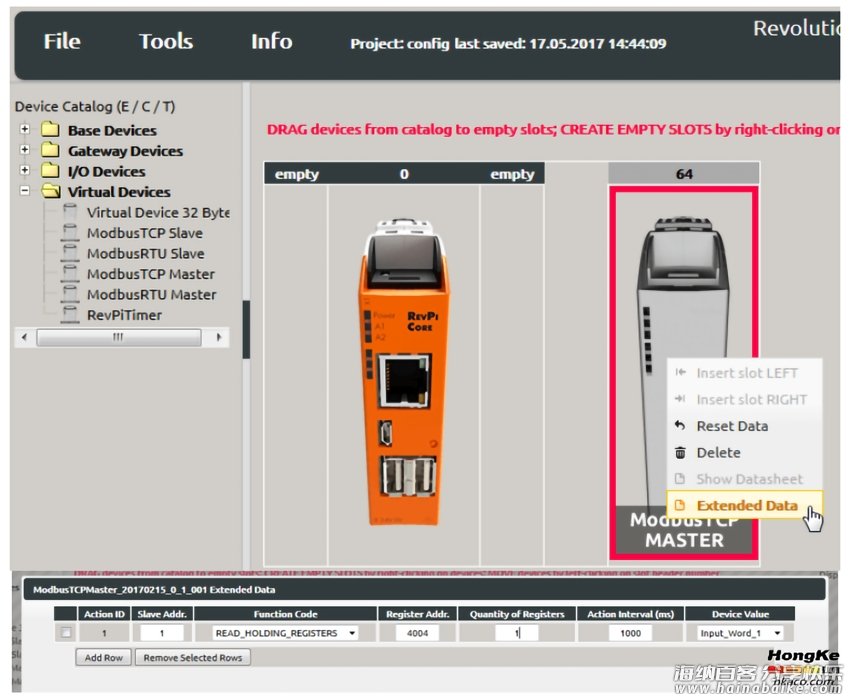The height and width of the screenshot is (699, 850).
Task: Select ModbusTCP Master in catalog
Action: pyautogui.click(x=151, y=274)
